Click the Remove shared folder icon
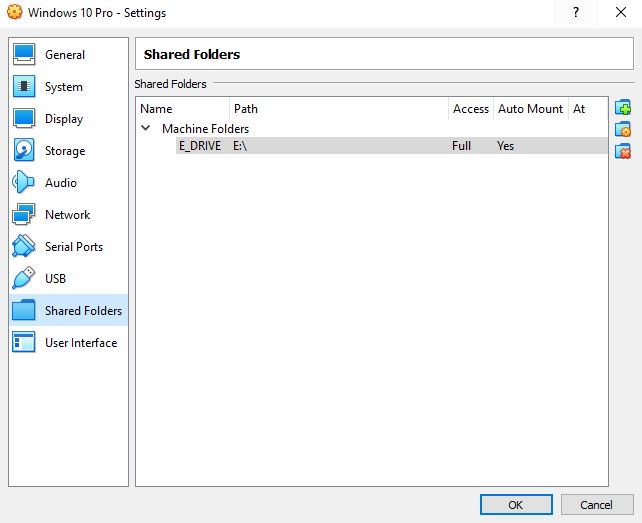 click(623, 151)
